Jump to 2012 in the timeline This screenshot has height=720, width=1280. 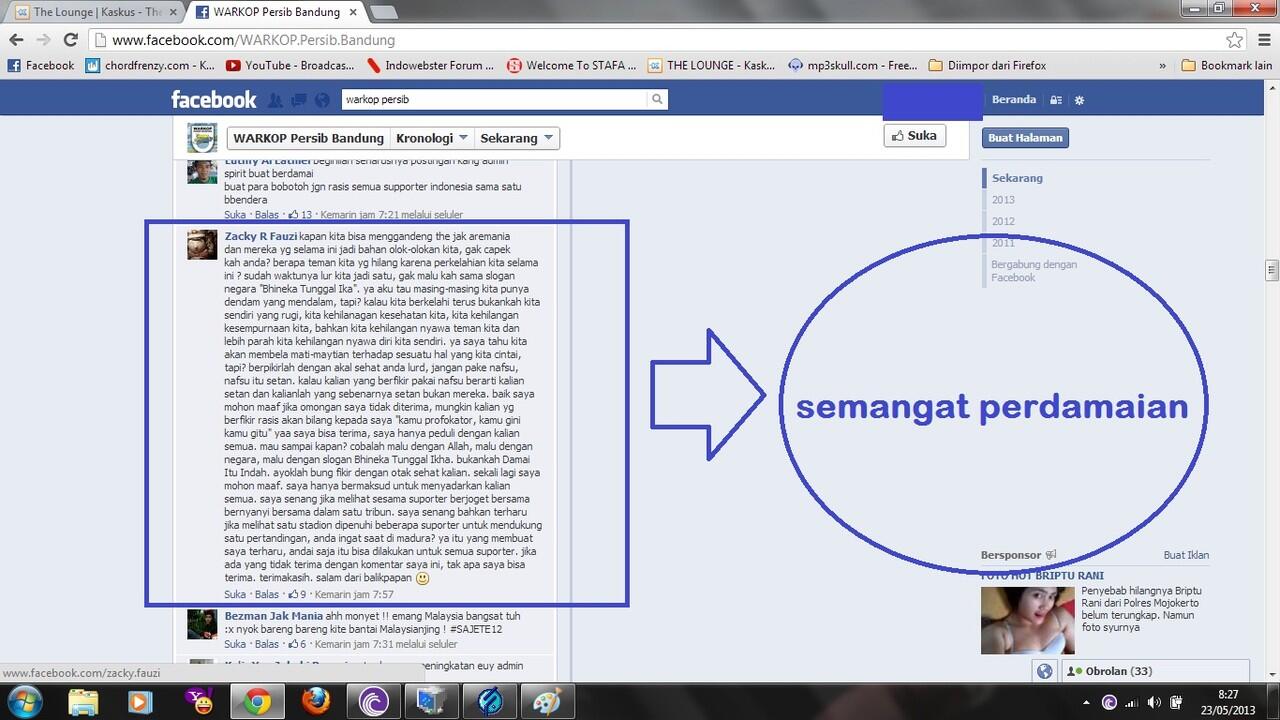[x=1003, y=221]
